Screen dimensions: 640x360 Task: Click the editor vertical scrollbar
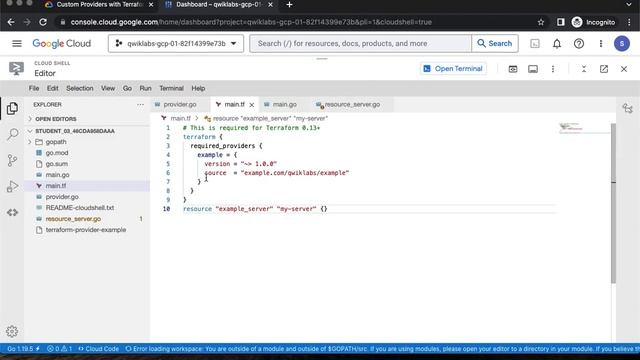[613, 203]
